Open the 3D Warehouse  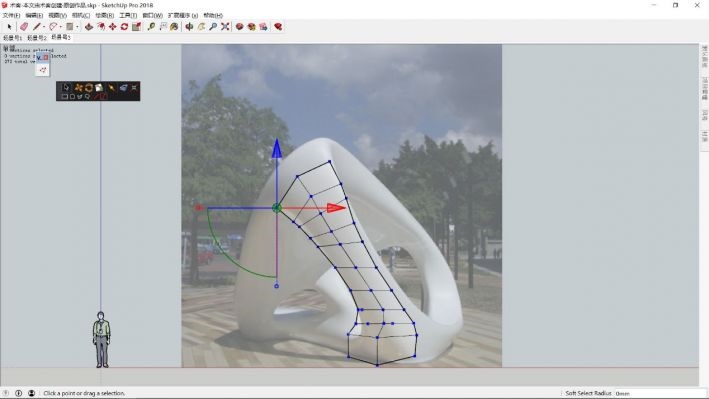point(240,27)
